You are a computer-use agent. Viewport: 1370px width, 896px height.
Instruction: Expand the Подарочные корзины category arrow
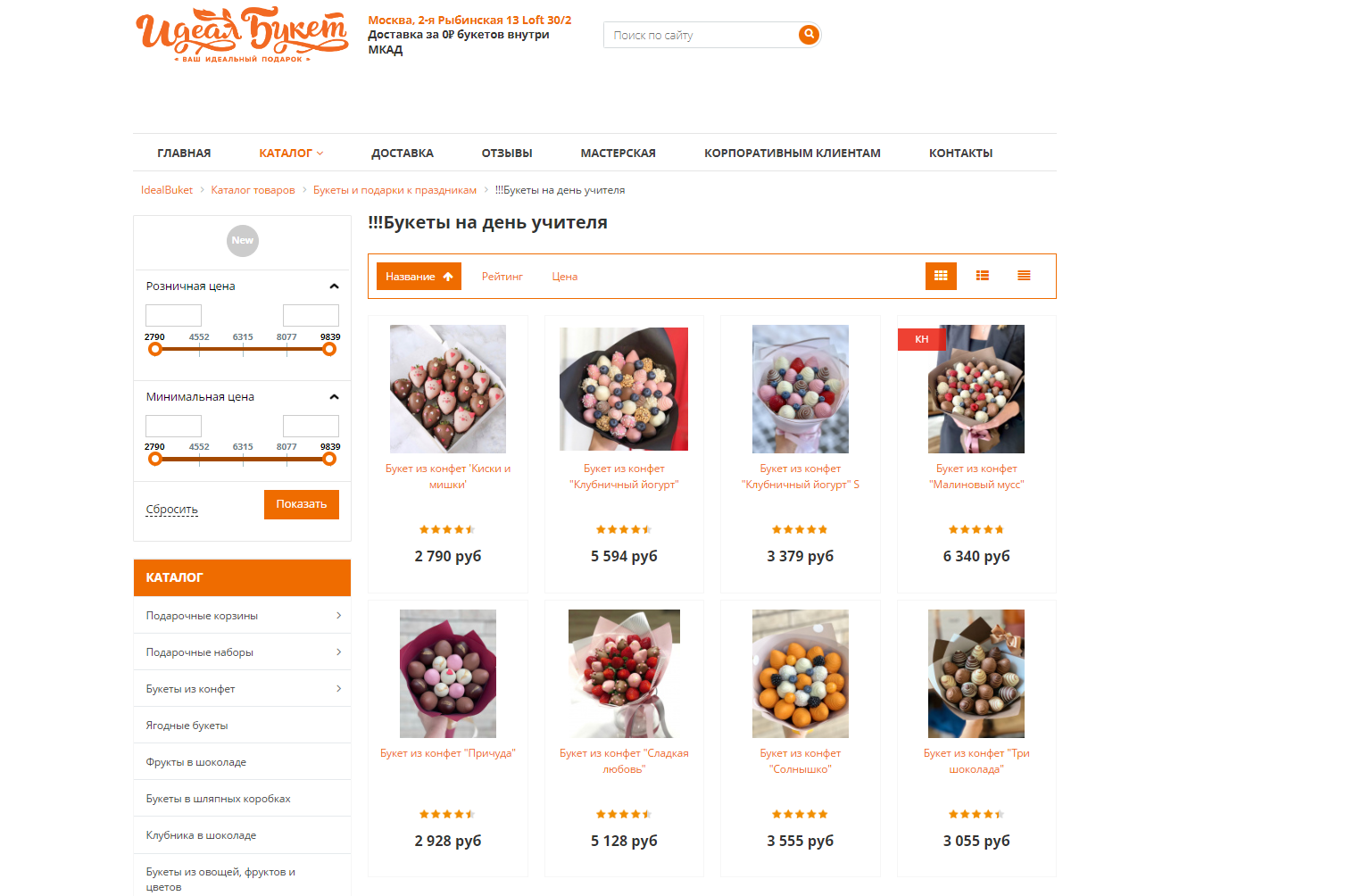click(x=339, y=615)
